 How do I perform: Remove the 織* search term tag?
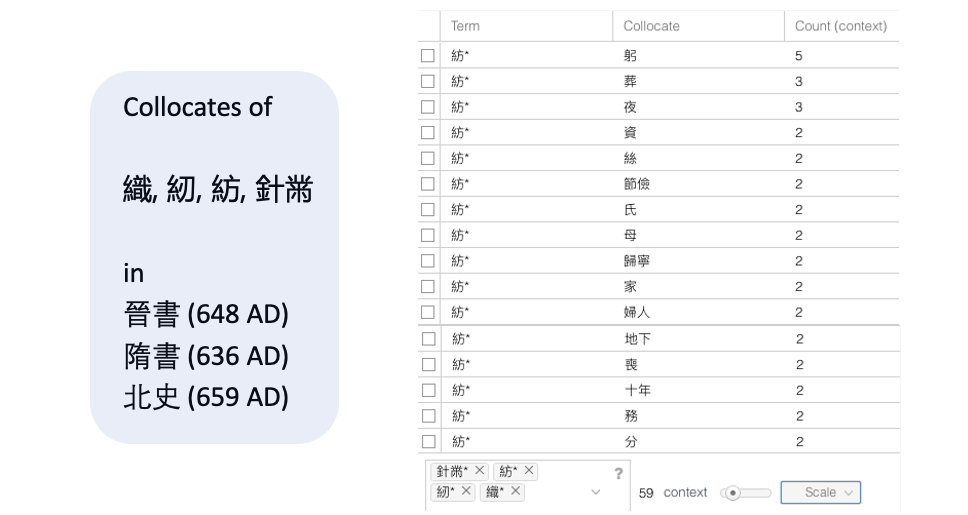coord(516,491)
